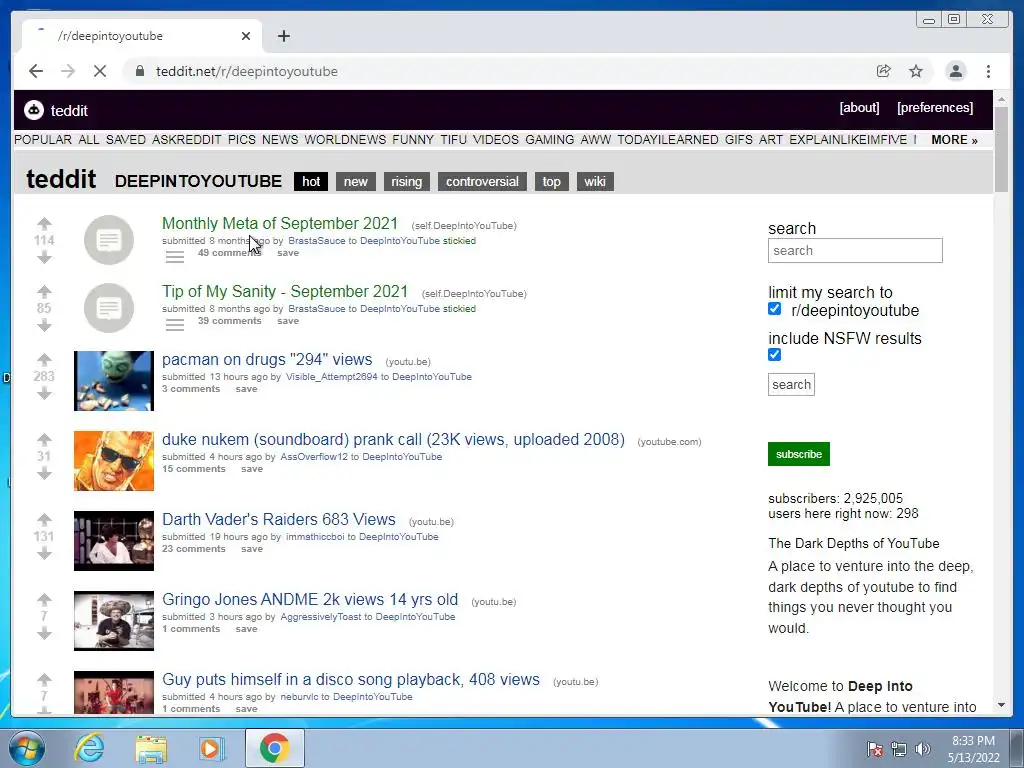The width and height of the screenshot is (1024, 768).
Task: Stop loading the page
Action: (99, 71)
